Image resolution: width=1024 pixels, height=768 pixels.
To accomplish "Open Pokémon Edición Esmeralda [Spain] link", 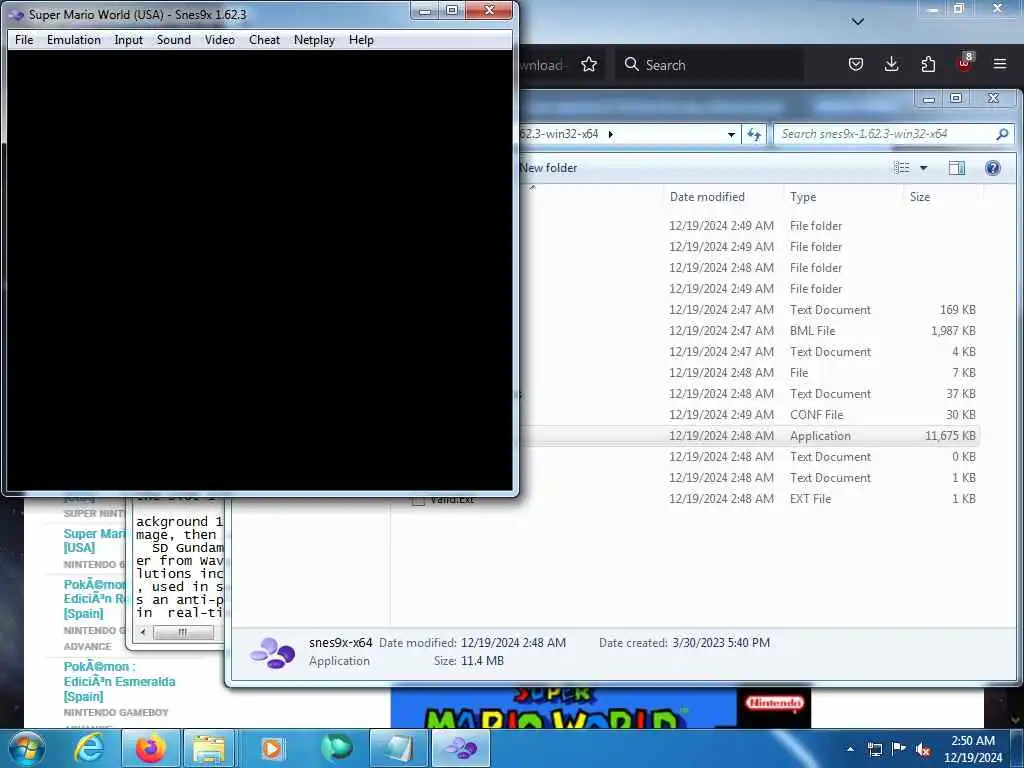I will pos(120,681).
